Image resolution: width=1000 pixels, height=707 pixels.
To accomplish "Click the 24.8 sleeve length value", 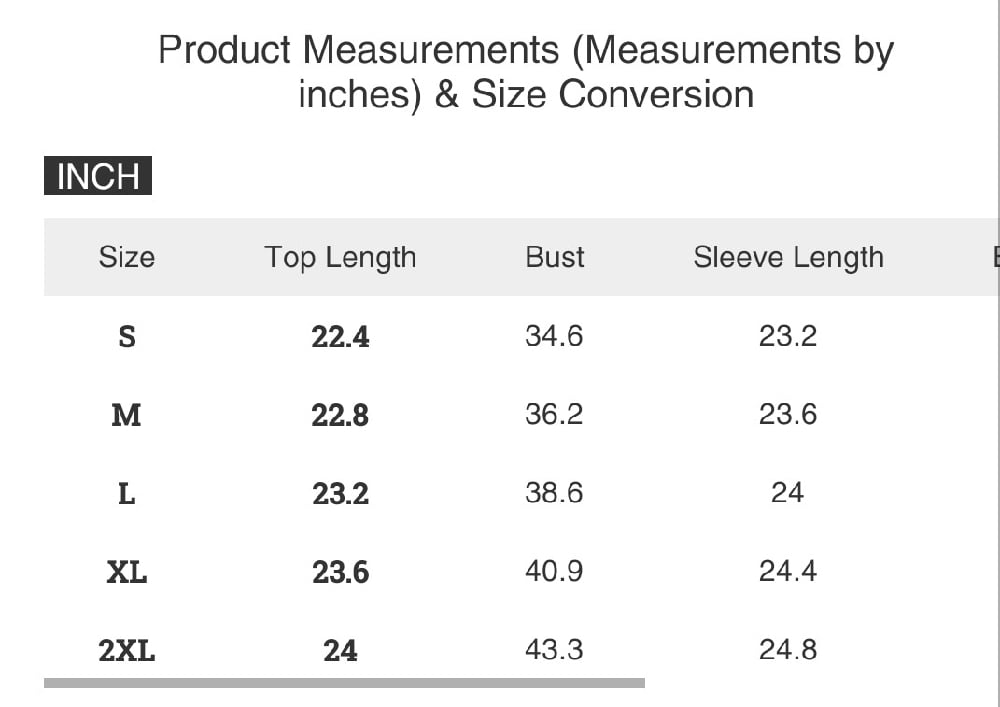I will [x=788, y=650].
